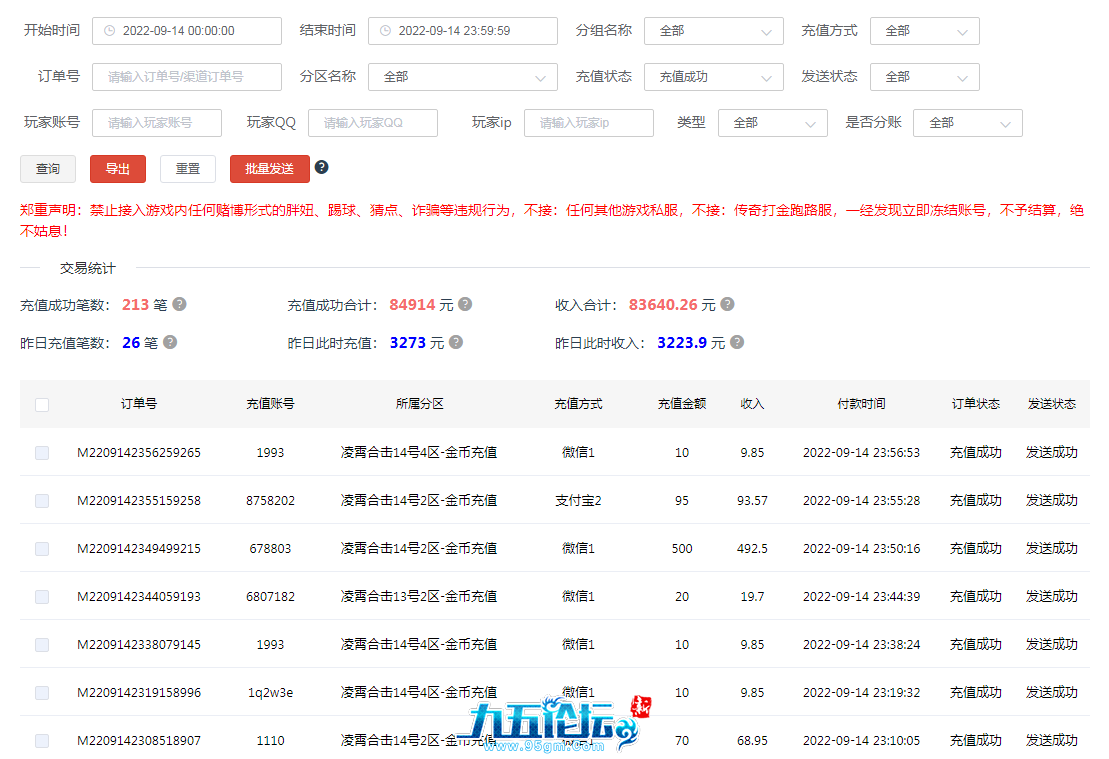Open the 发送状态 filter dropdown
Image resolution: width=1109 pixels, height=759 pixels.
click(924, 77)
